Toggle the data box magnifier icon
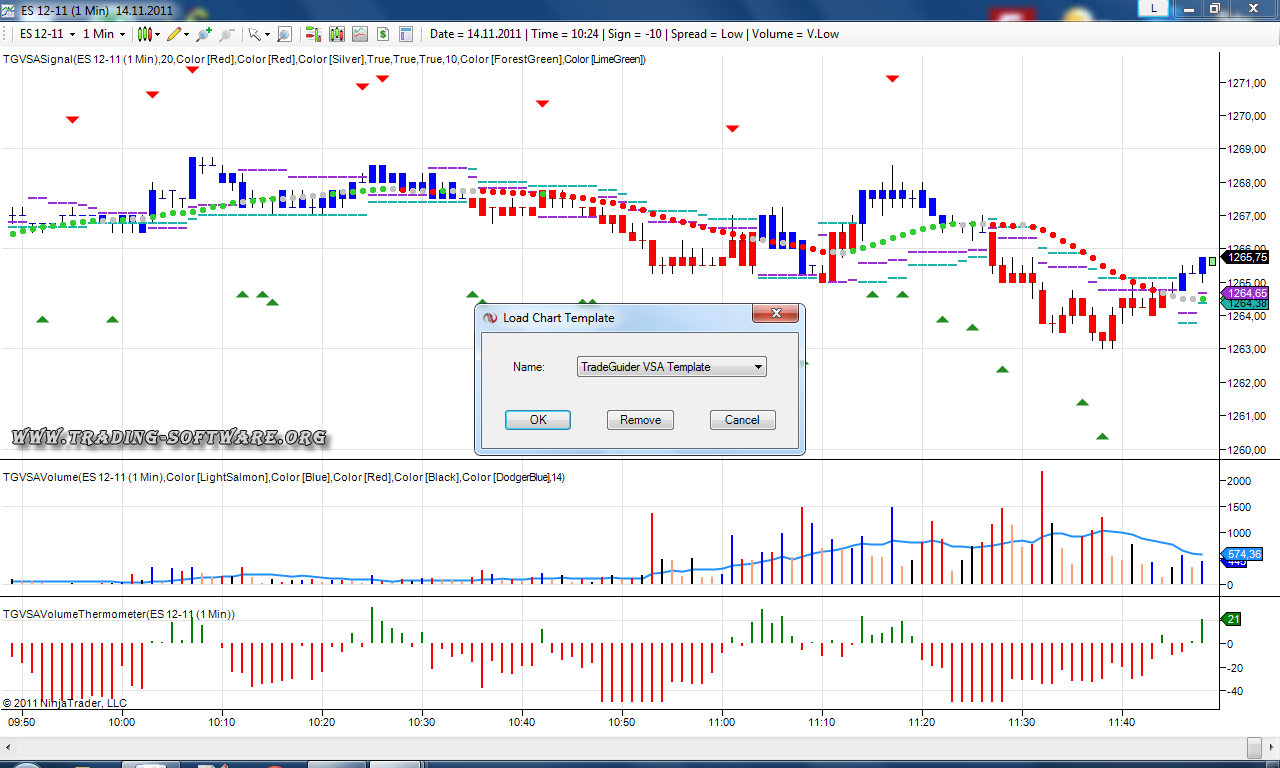This screenshot has width=1280, height=768. pos(284,34)
